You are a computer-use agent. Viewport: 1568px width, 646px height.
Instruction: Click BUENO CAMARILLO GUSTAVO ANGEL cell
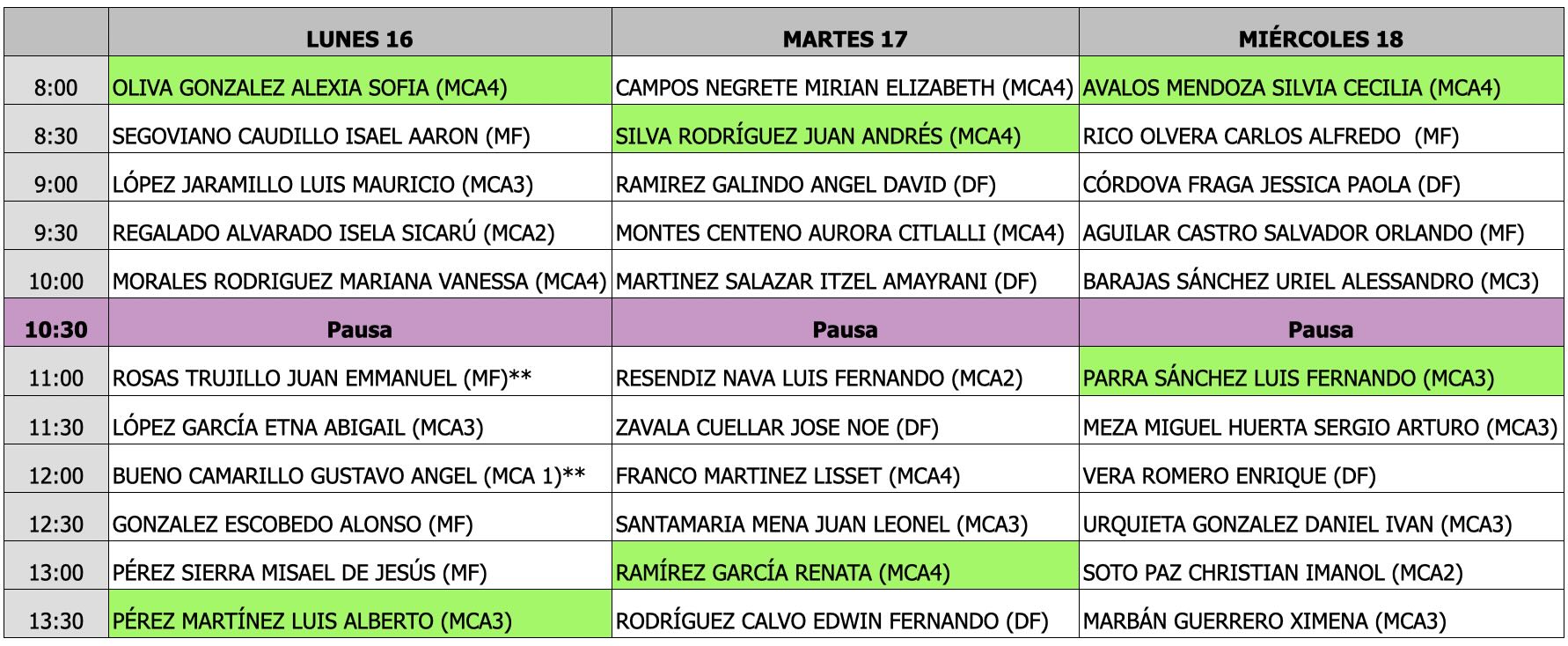tap(359, 476)
